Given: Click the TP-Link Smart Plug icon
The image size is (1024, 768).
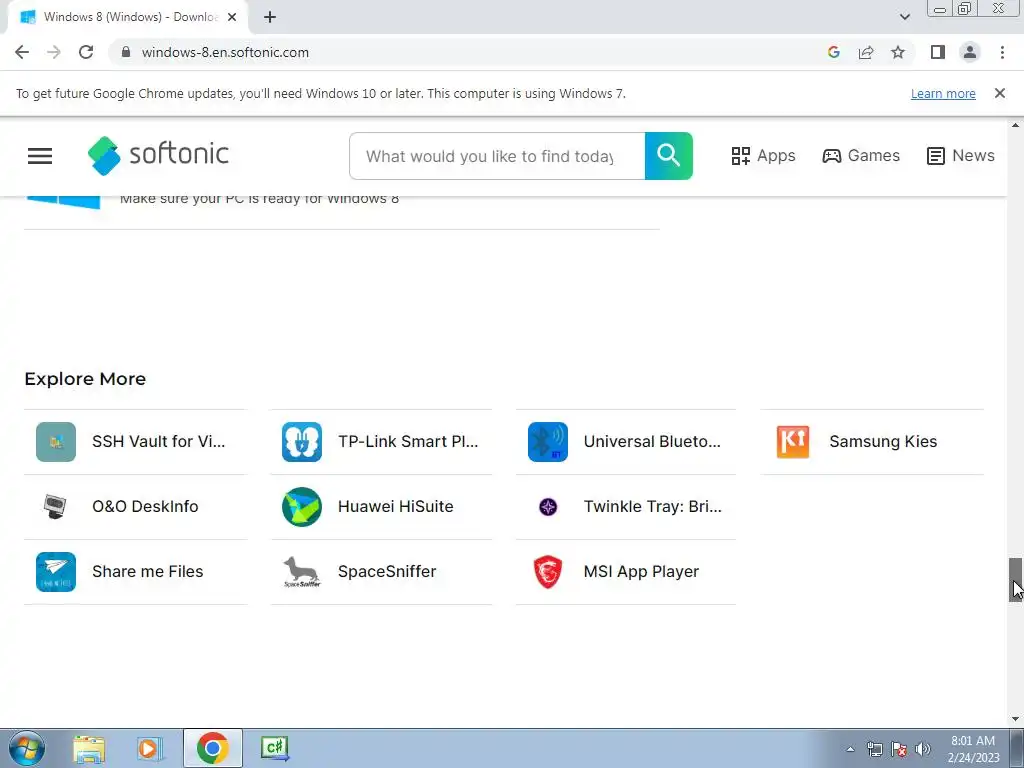Looking at the screenshot, I should pos(302,442).
